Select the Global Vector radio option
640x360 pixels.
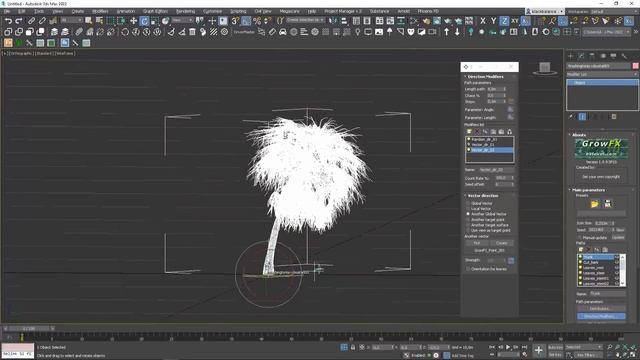[468, 203]
